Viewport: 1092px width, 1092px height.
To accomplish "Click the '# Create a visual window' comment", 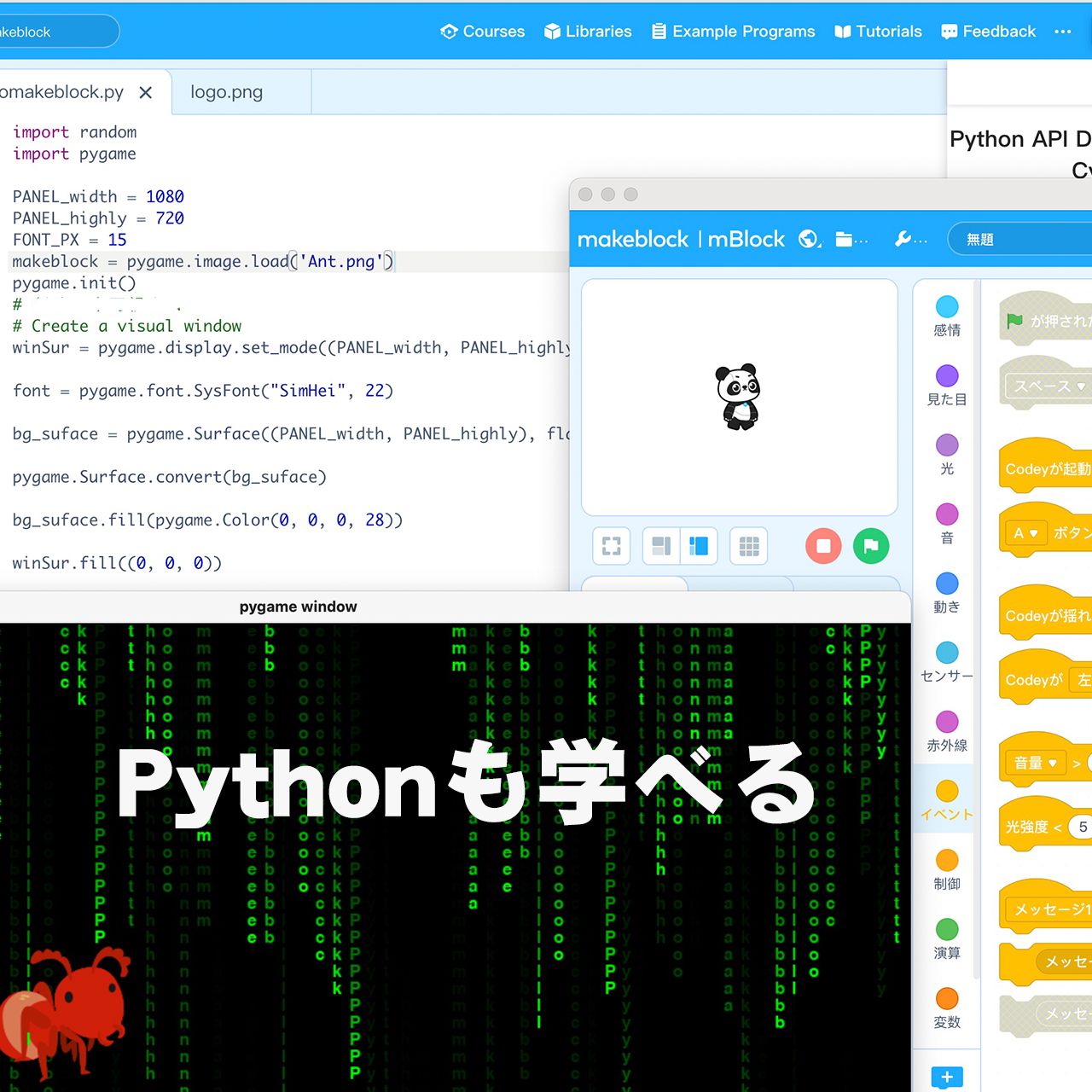I will pyautogui.click(x=127, y=326).
